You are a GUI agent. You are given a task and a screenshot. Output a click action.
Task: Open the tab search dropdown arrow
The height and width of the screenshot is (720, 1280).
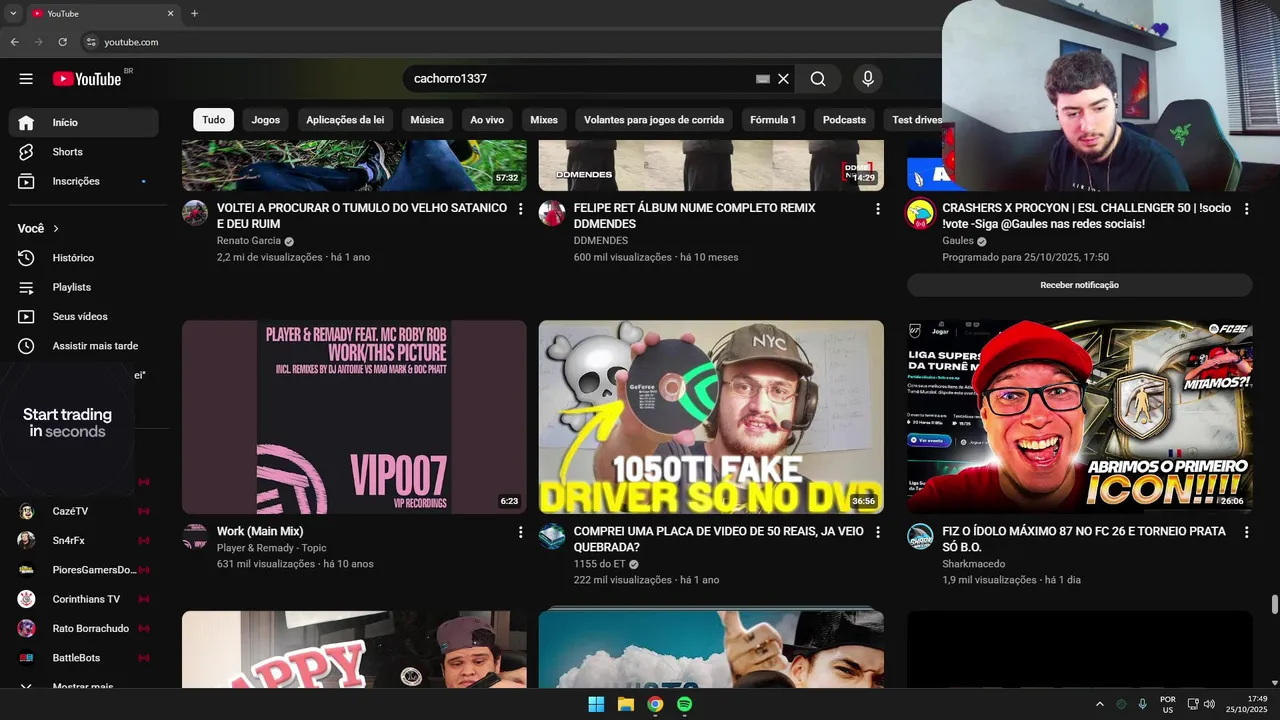coord(13,14)
